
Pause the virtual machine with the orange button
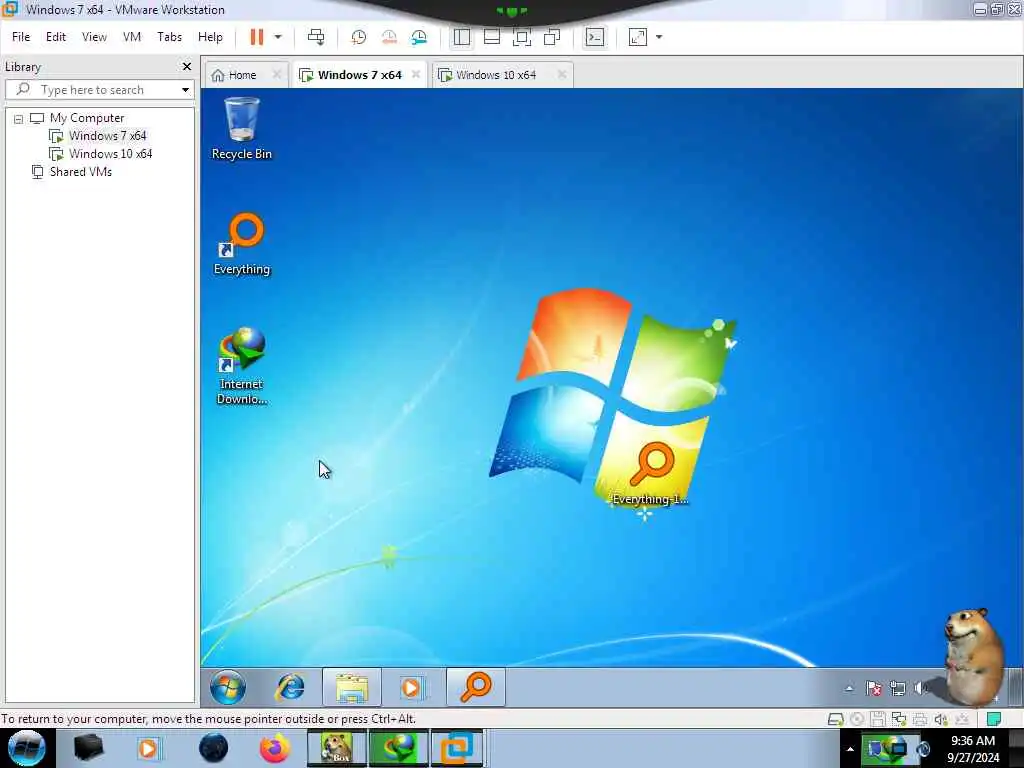click(257, 37)
